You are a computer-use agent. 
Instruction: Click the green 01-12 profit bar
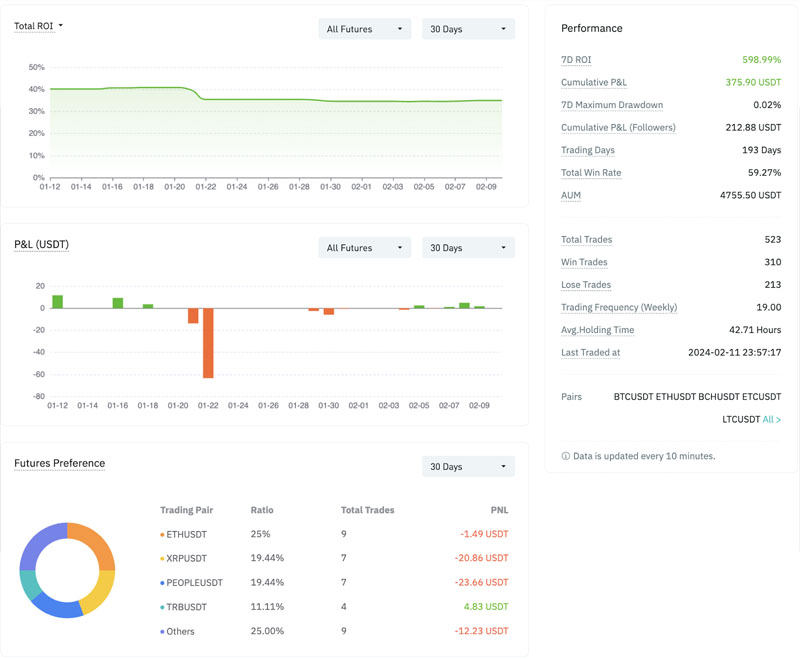tap(57, 301)
